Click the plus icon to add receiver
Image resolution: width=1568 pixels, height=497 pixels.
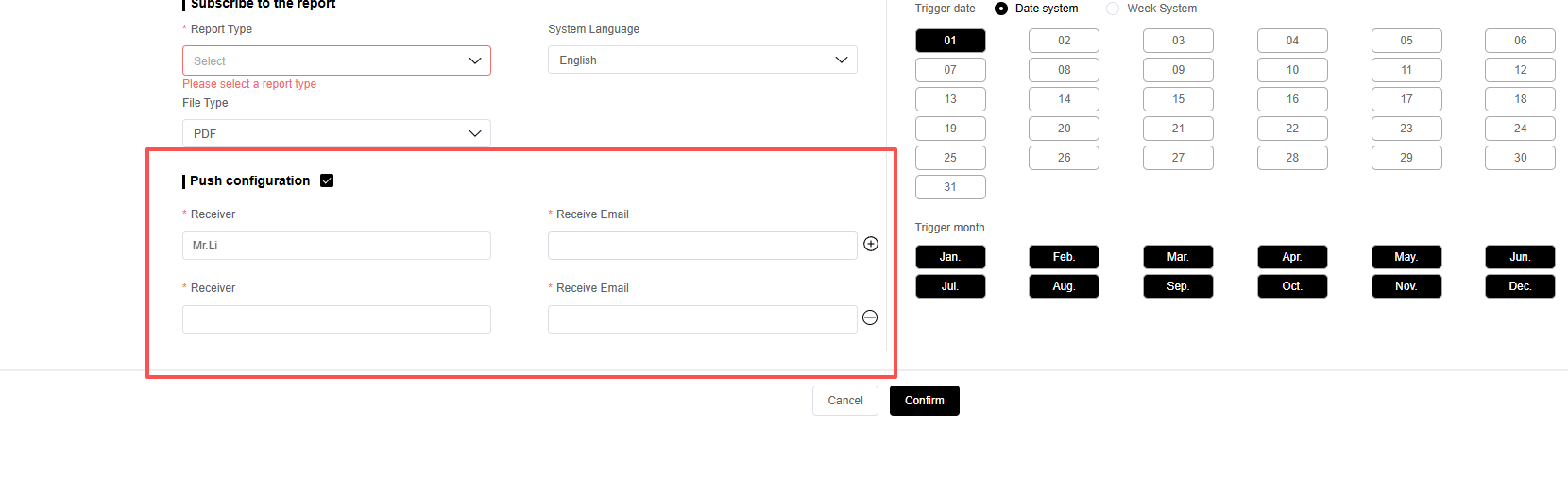click(x=871, y=245)
